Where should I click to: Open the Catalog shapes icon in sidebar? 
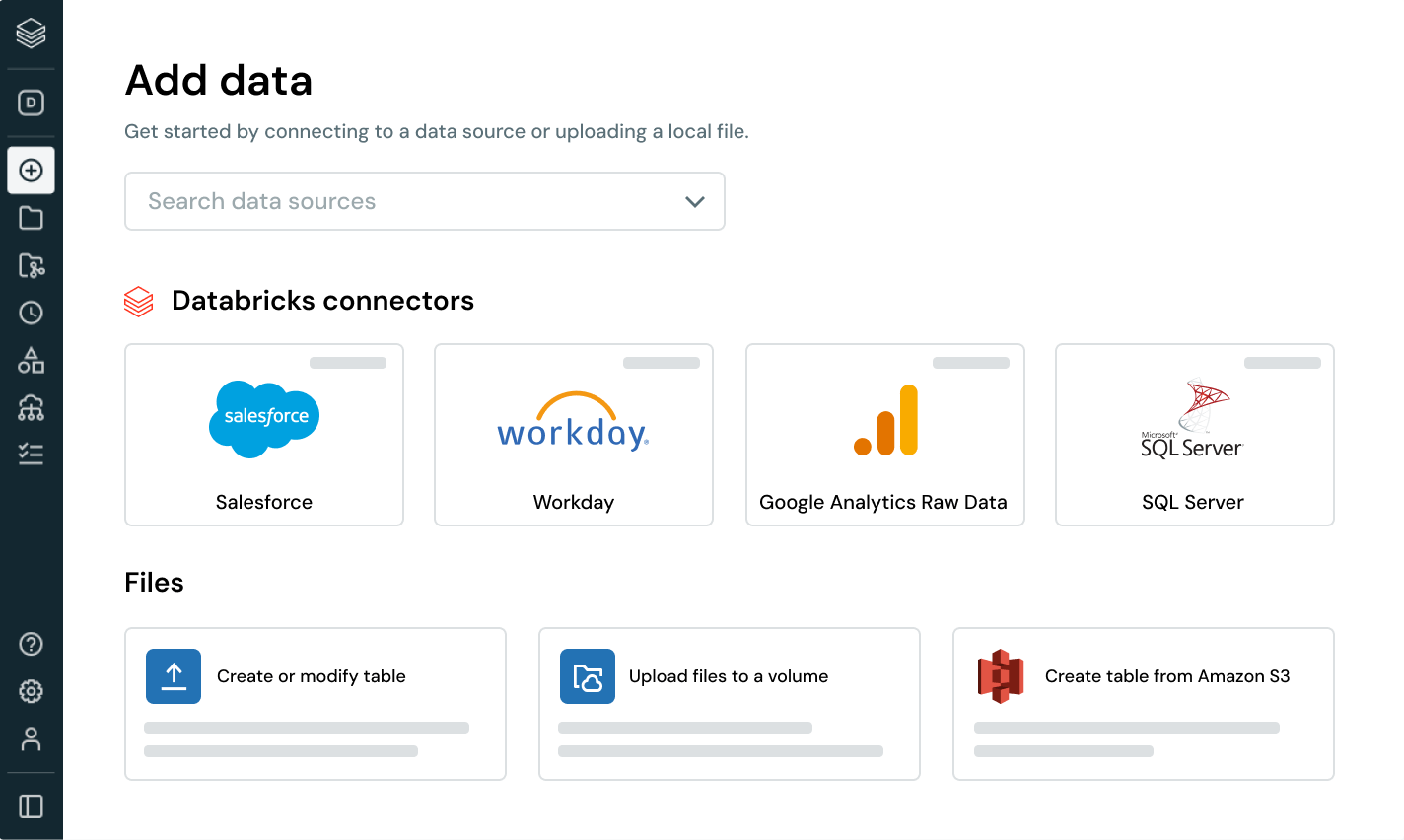coord(32,360)
